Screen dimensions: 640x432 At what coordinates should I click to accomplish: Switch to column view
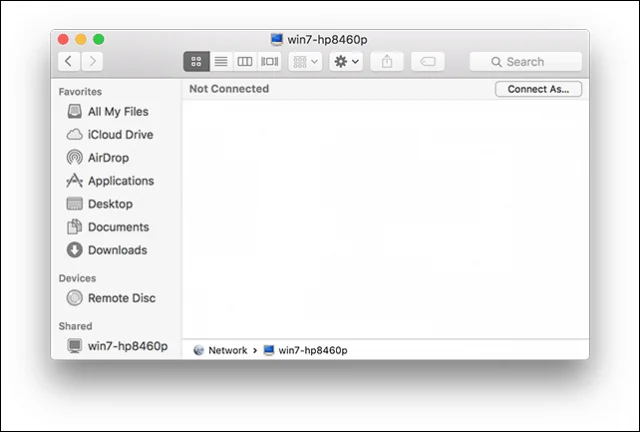pos(245,62)
